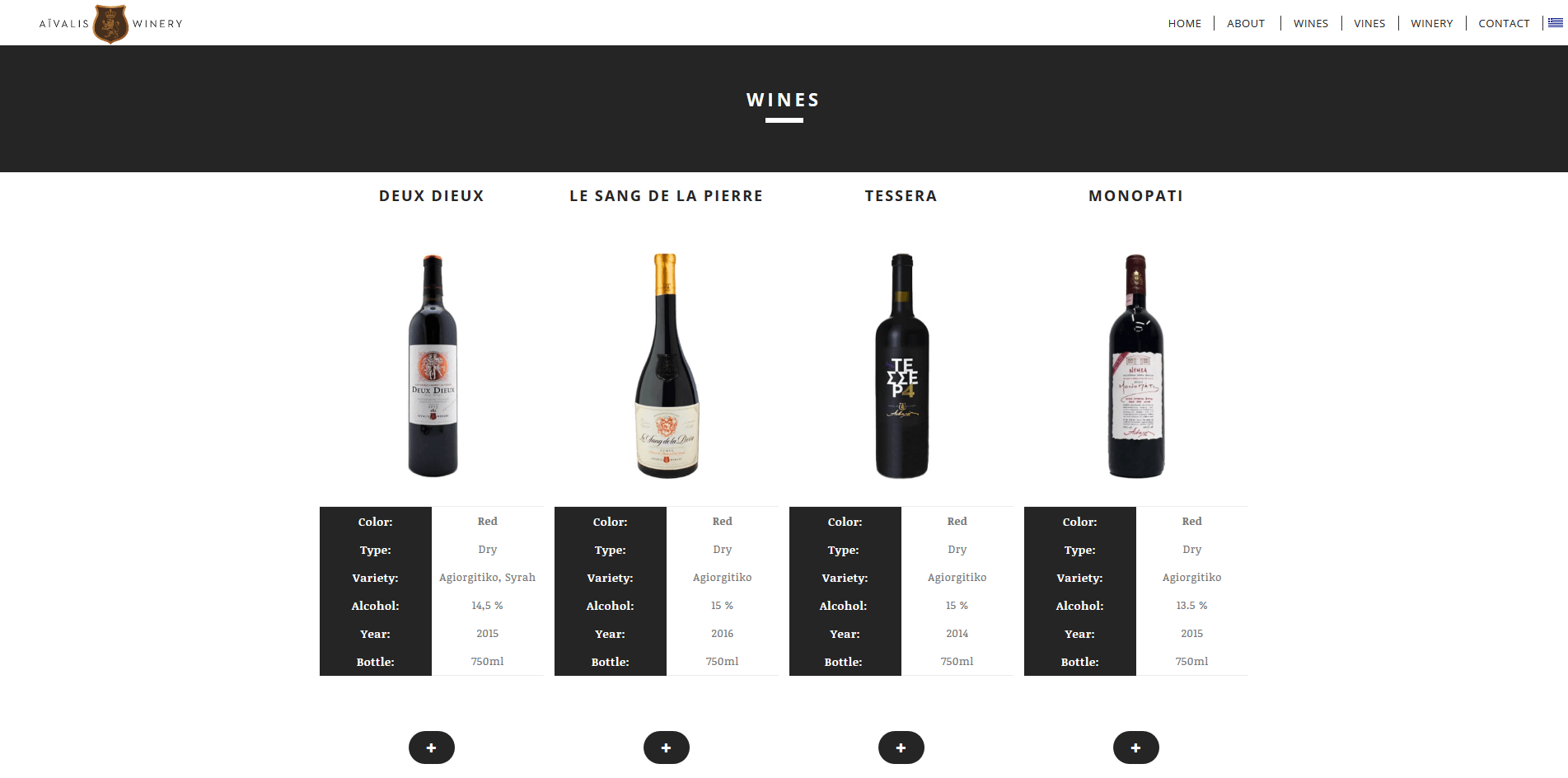Switch language using the Greek flag icon
Image resolution: width=1568 pixels, height=778 pixels.
click(1556, 23)
